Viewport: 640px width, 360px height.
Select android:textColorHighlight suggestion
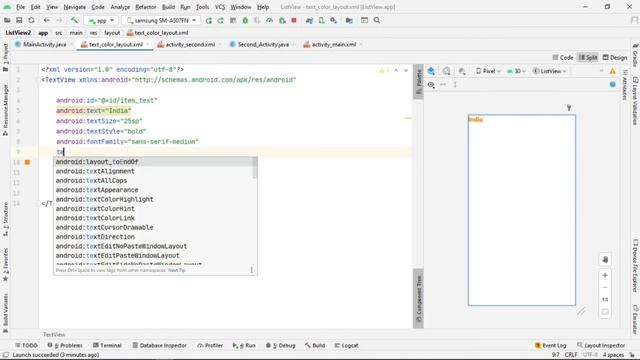[x=153, y=200]
